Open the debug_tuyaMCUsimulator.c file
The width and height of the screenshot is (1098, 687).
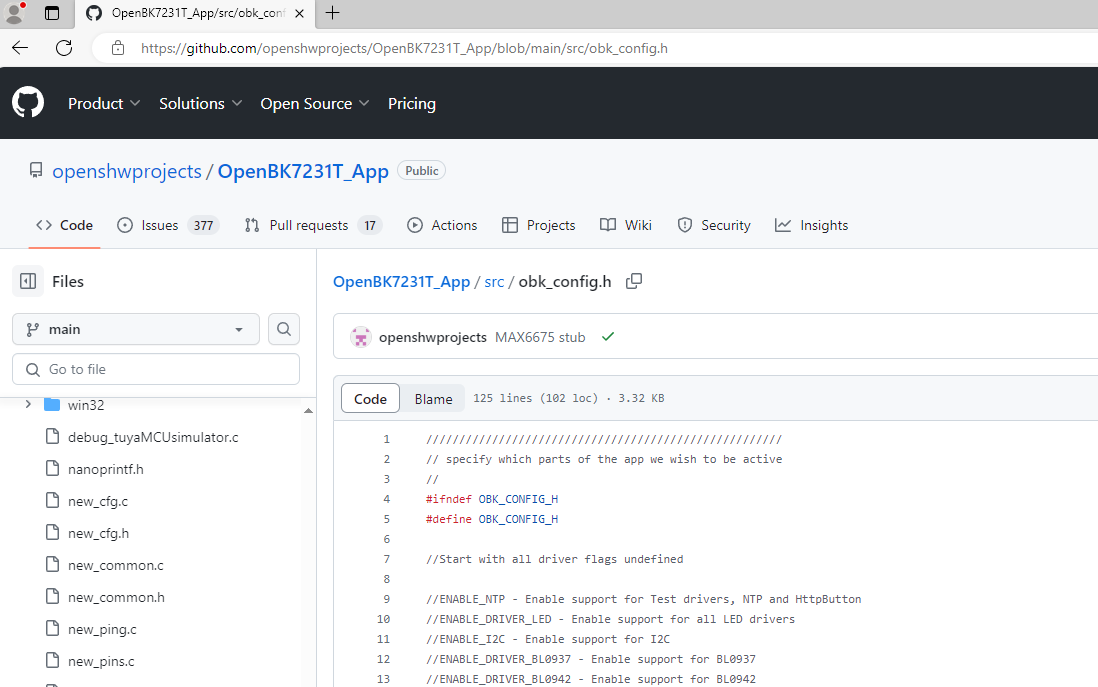(x=153, y=437)
